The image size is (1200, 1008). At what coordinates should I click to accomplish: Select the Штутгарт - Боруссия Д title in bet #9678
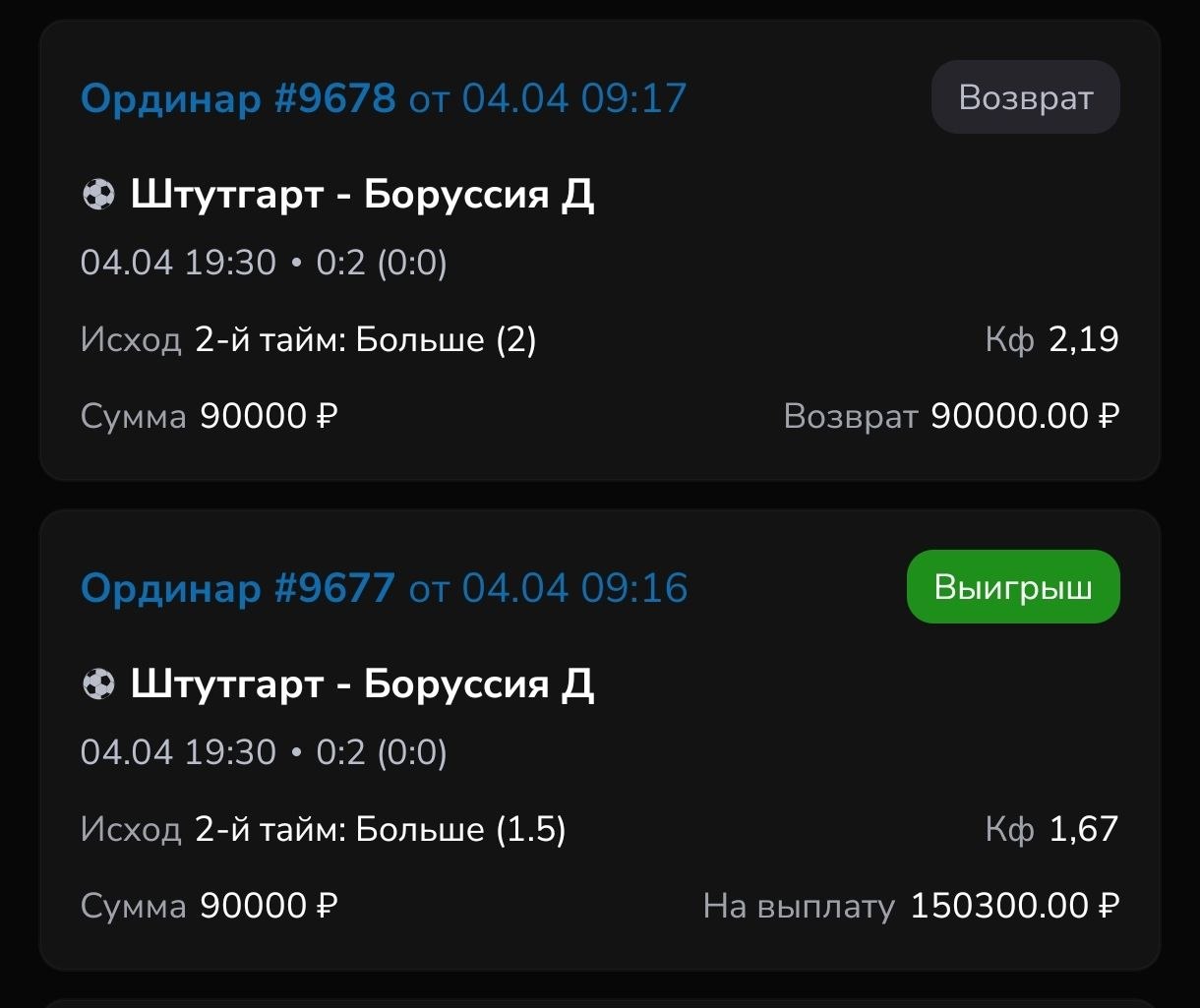[362, 195]
